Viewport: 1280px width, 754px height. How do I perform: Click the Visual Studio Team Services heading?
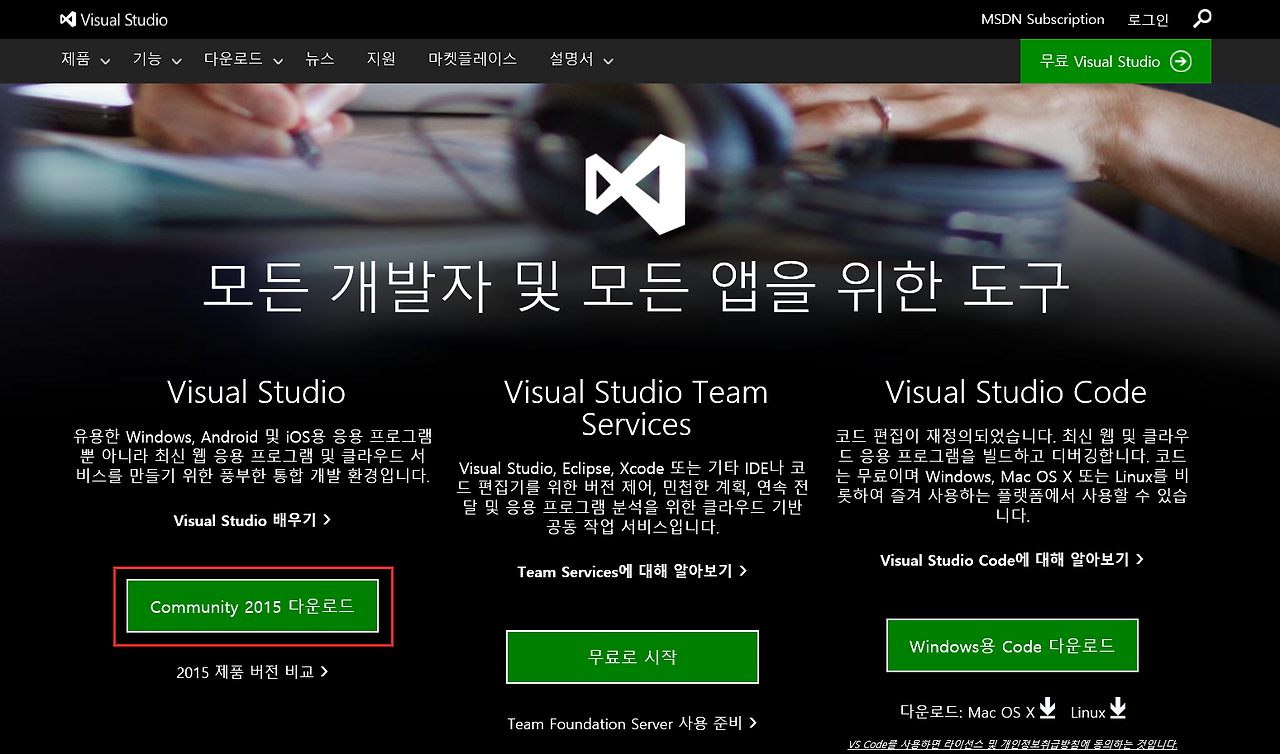636,408
